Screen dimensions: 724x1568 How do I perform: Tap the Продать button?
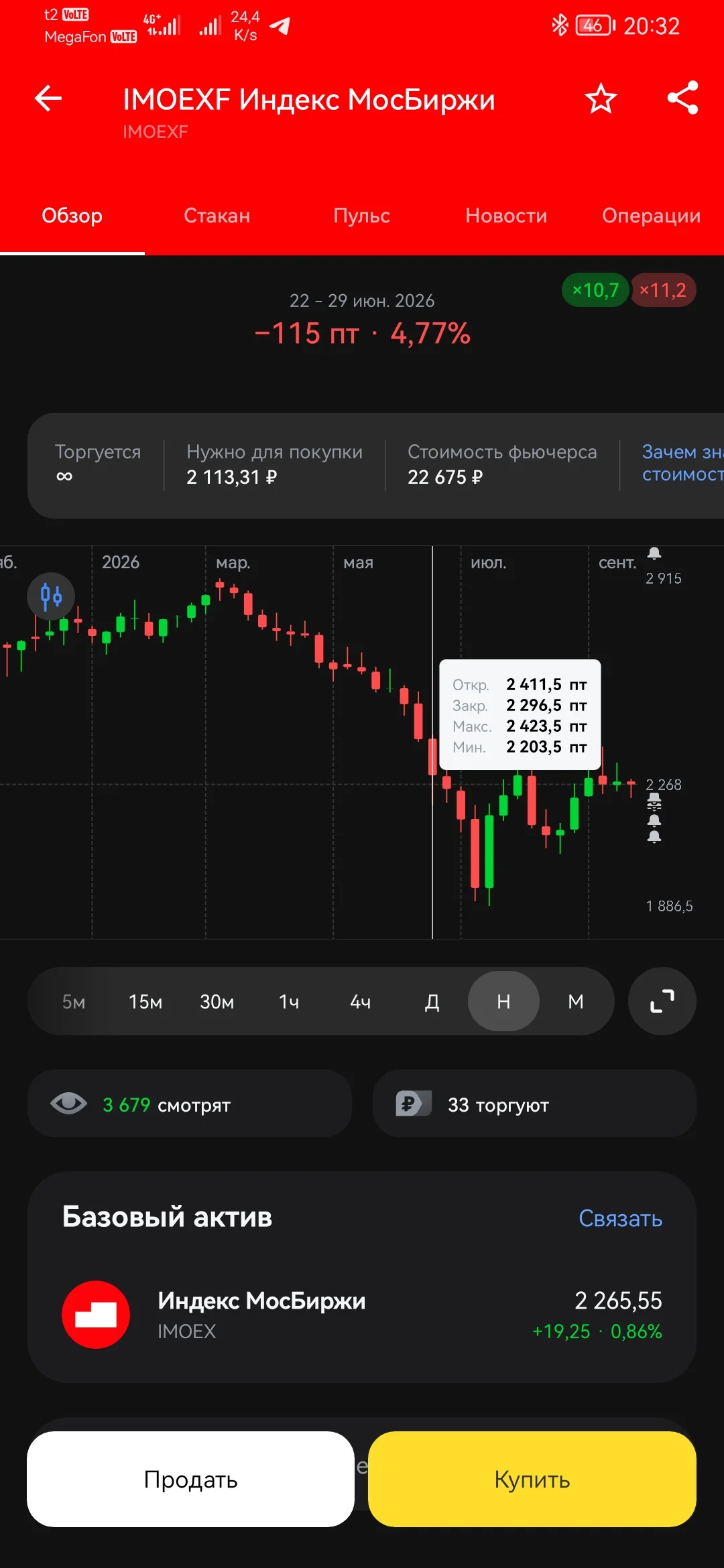(190, 1479)
